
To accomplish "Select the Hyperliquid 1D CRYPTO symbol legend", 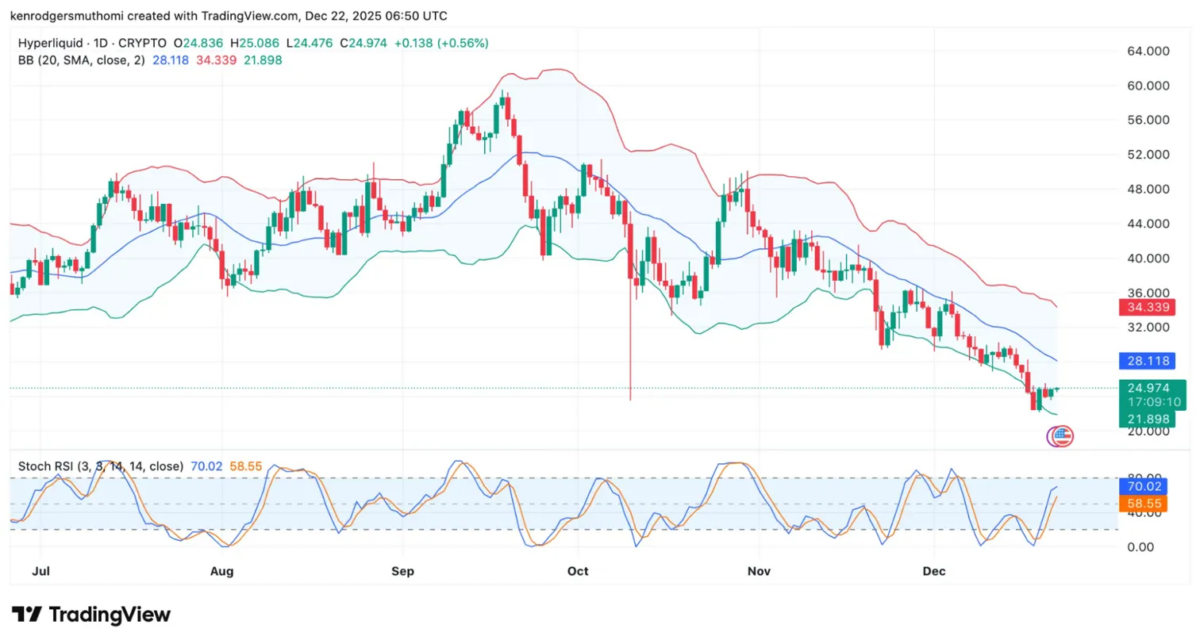I will click(x=92, y=43).
